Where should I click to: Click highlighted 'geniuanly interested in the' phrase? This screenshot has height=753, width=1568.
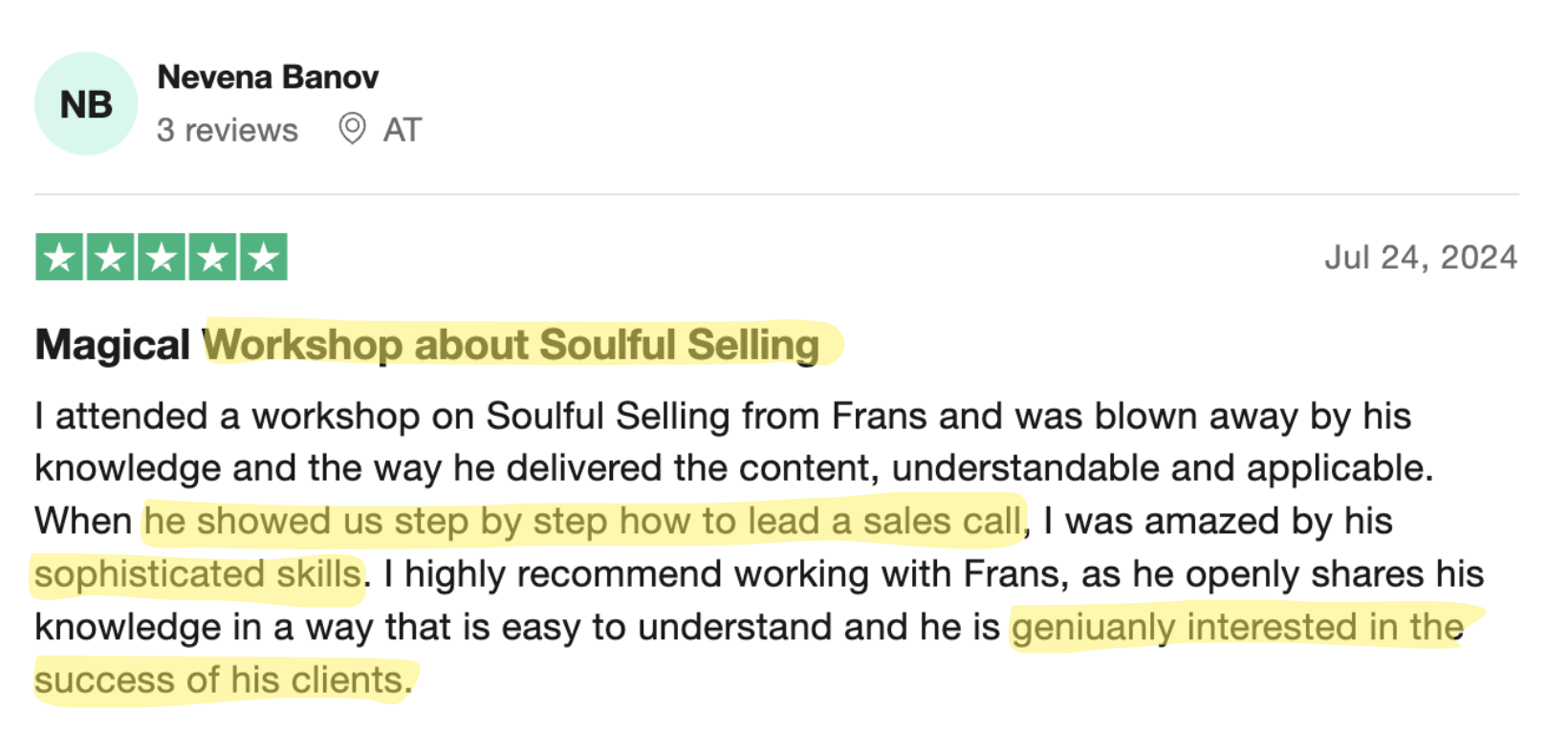coord(1237,628)
